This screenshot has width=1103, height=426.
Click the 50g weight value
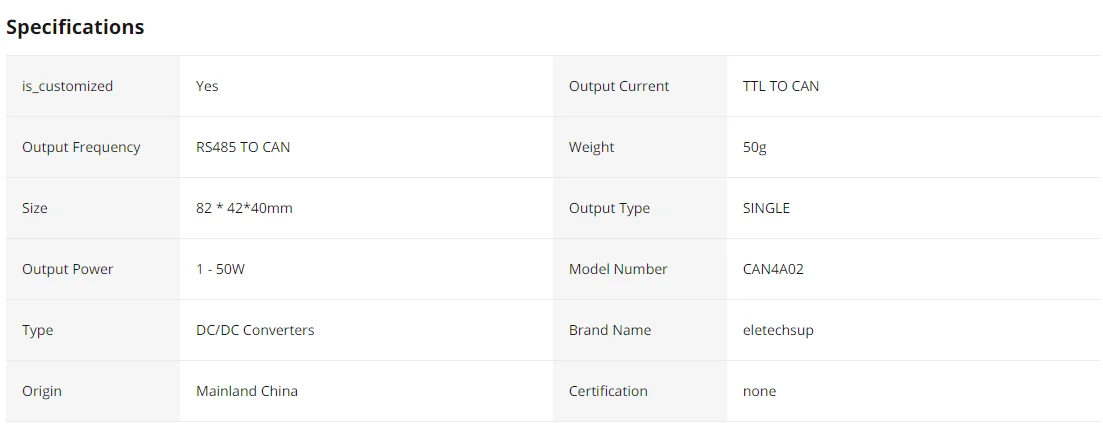754,147
